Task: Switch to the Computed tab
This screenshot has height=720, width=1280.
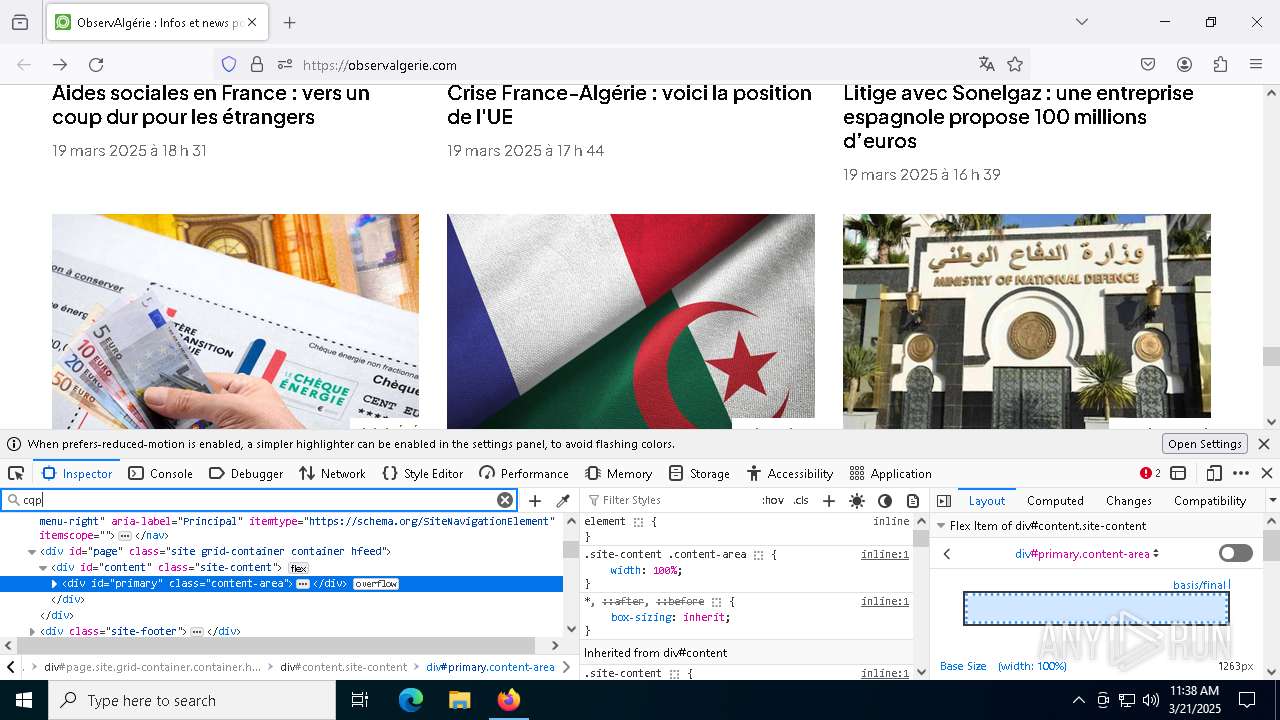Action: [1055, 500]
